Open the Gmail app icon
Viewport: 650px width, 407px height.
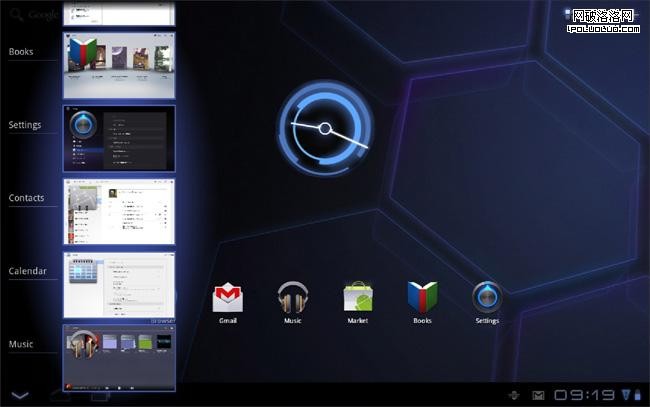point(228,298)
